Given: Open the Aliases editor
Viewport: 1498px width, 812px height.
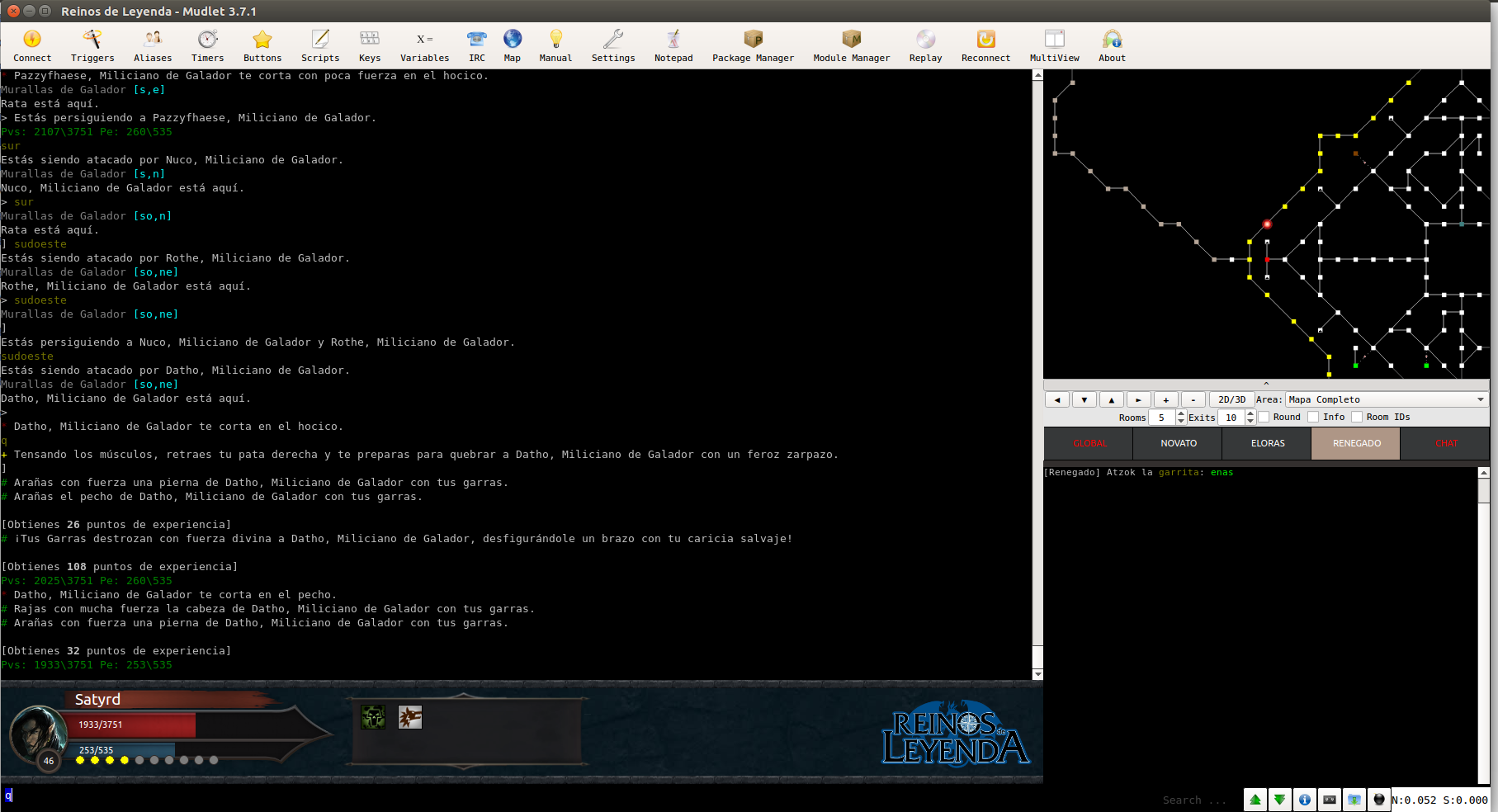Looking at the screenshot, I should click(153, 45).
